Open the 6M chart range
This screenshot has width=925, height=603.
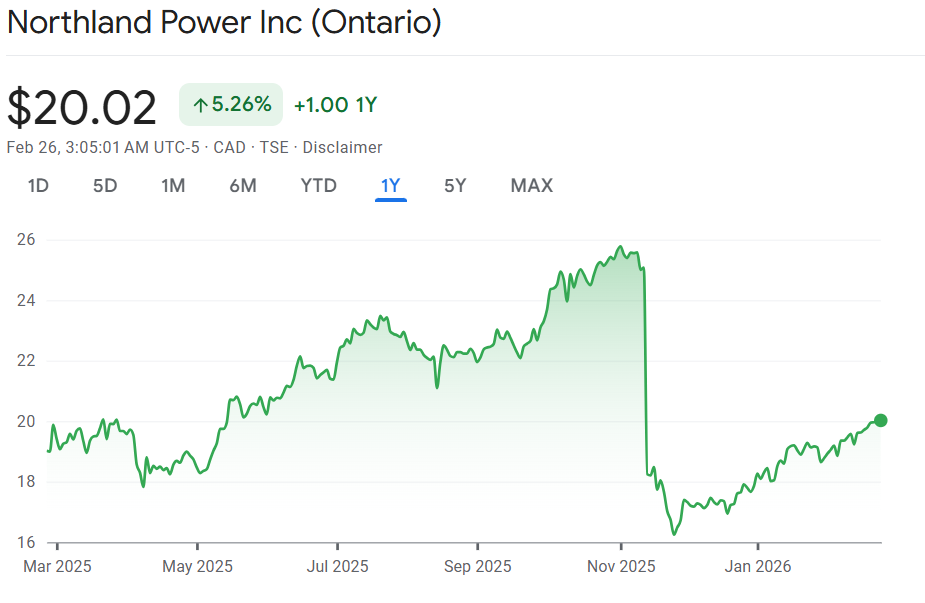click(x=243, y=185)
